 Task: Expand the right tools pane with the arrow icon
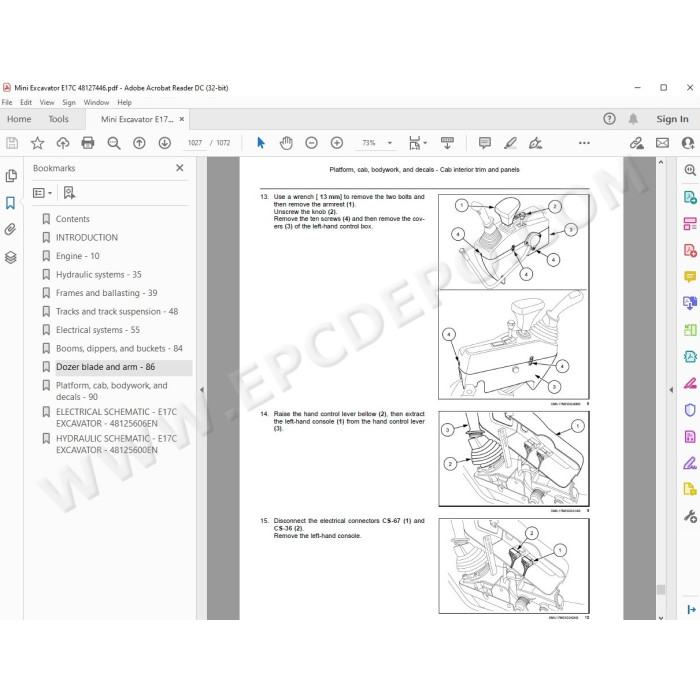692,609
